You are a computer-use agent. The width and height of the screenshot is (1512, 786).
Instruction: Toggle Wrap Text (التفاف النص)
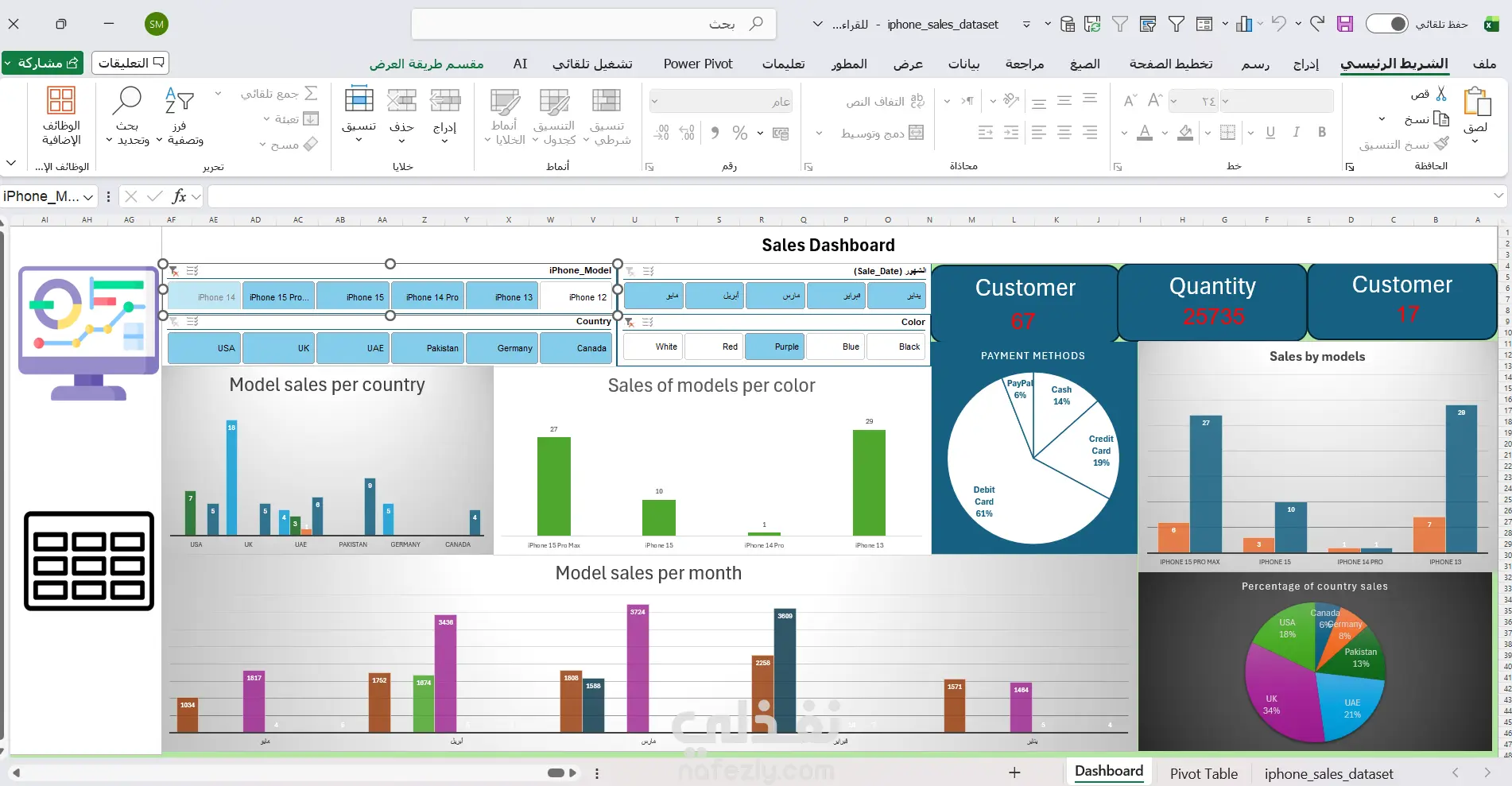click(886, 101)
